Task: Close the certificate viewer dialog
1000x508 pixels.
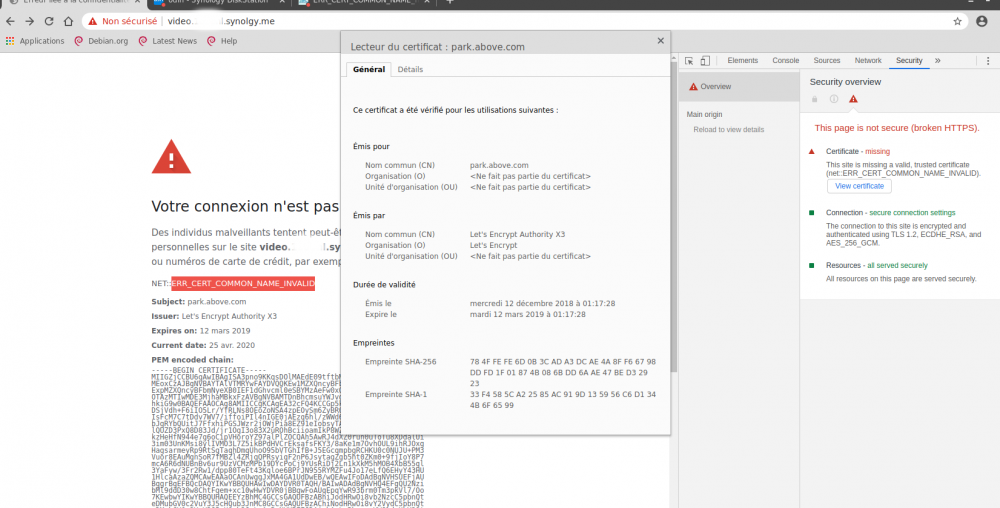Action: click(660, 41)
